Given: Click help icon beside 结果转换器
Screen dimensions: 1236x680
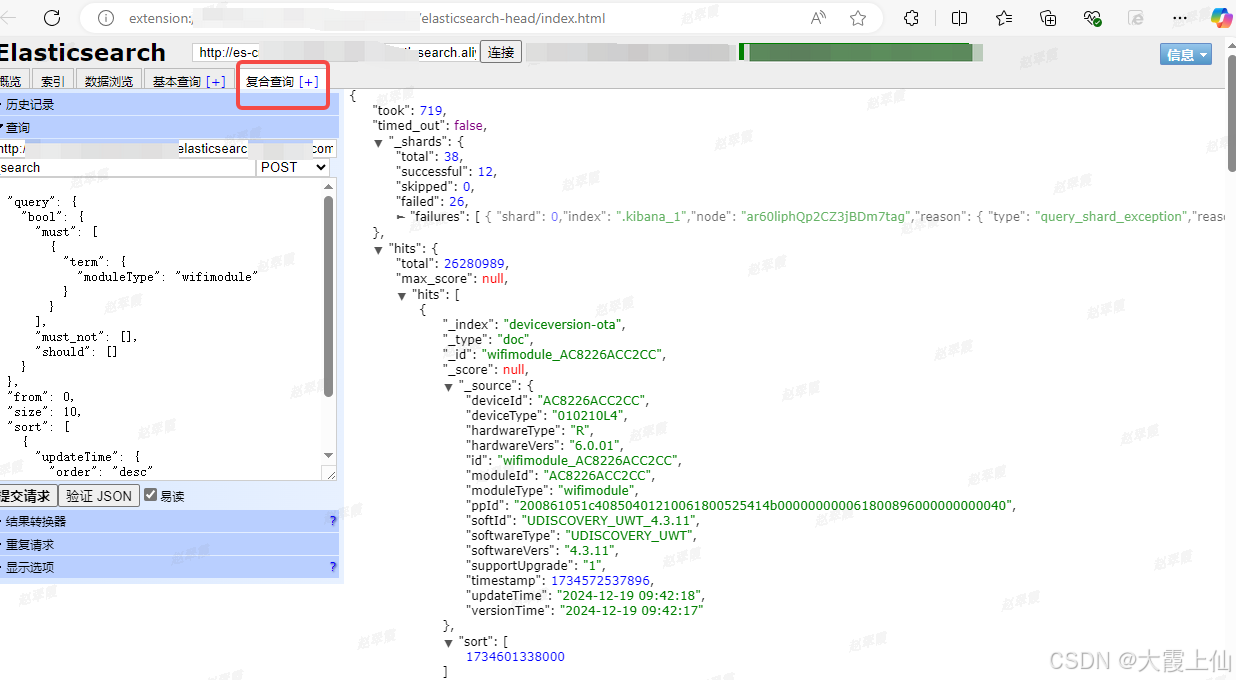Looking at the screenshot, I should pyautogui.click(x=333, y=521).
